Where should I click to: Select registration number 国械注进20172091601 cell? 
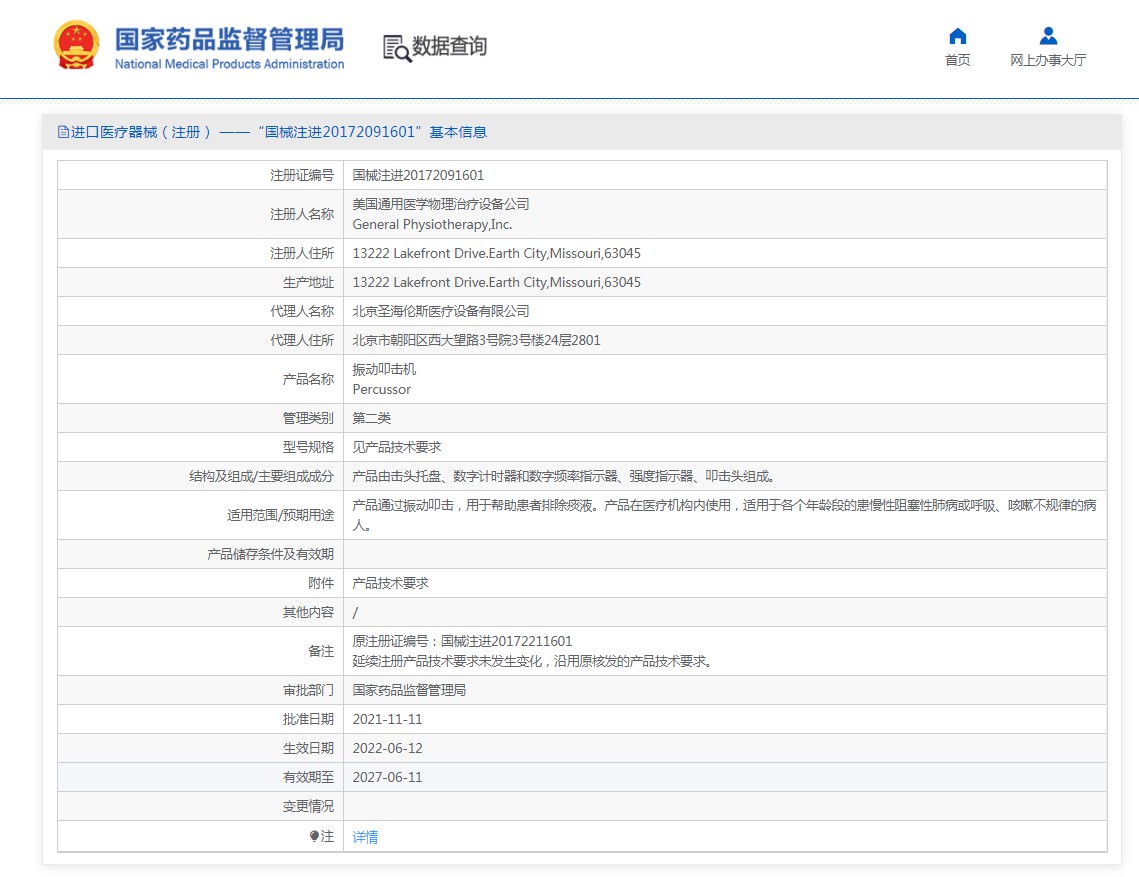tap(418, 175)
